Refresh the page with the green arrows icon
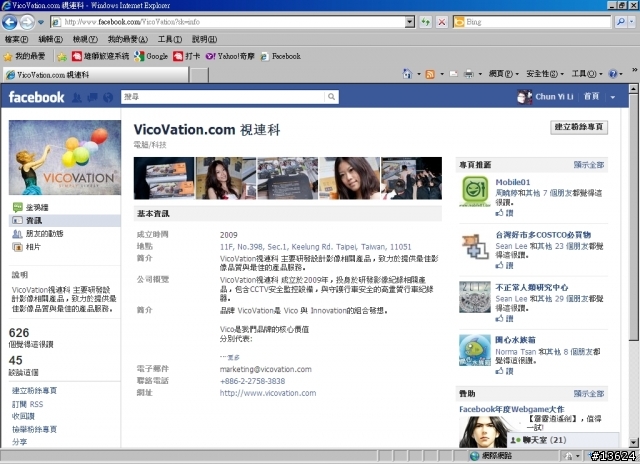This screenshot has height=464, width=640. click(x=426, y=22)
